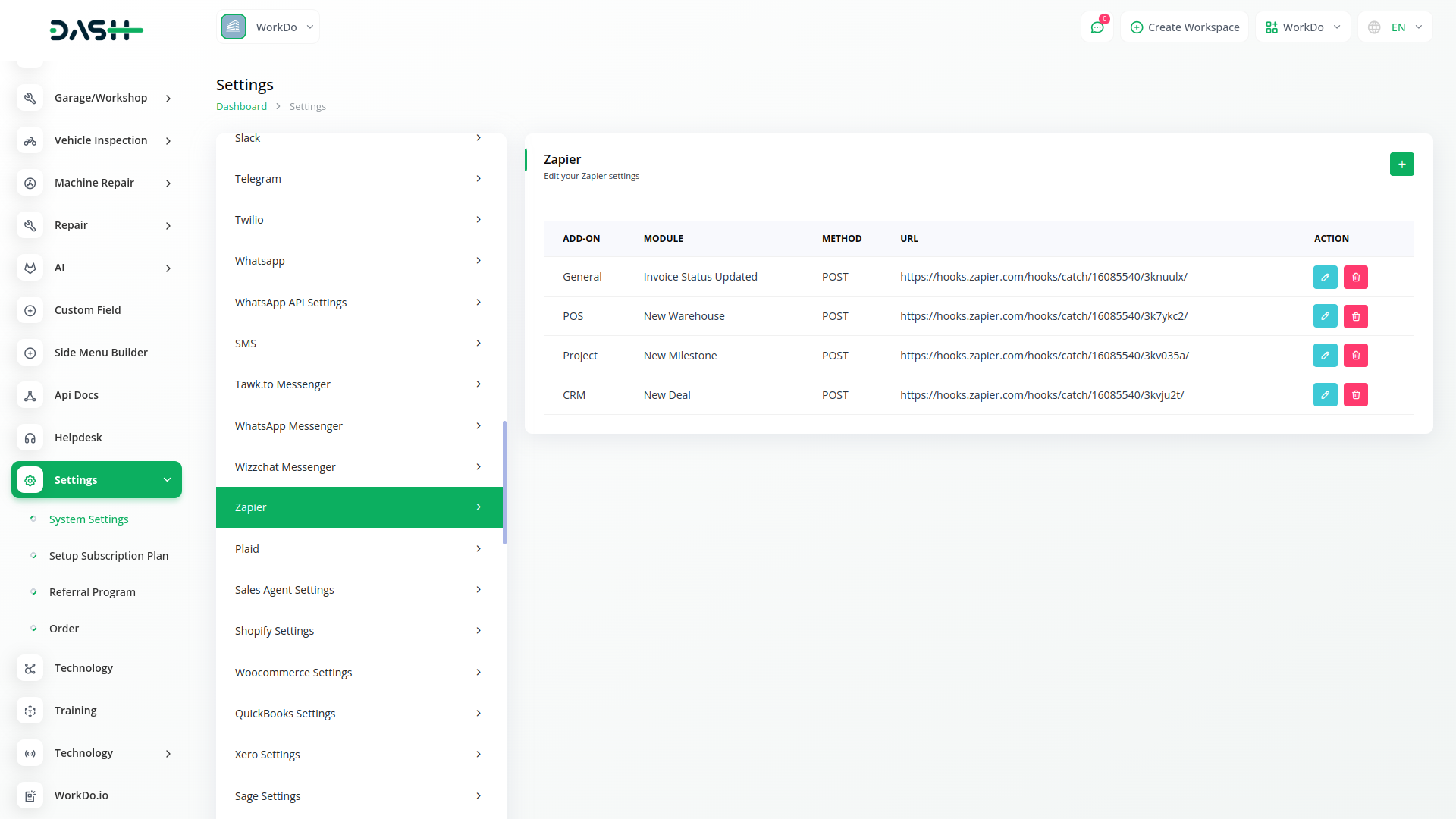Viewport: 1456px width, 819px height.
Task: Expand the Machine Repair menu chevron
Action: [168, 184]
